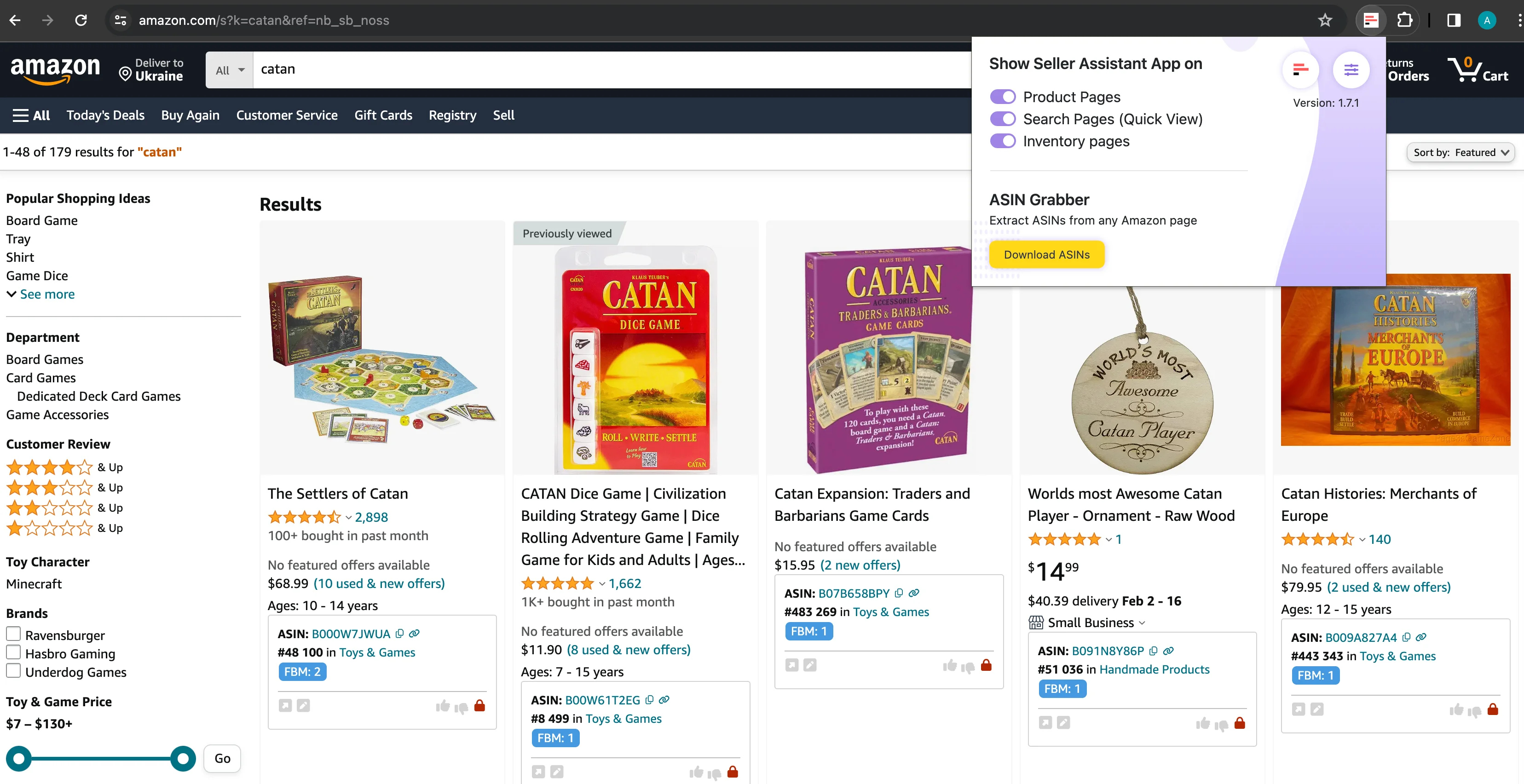Bookmark this page with the star icon
The height and width of the screenshot is (784, 1524).
click(1325, 20)
